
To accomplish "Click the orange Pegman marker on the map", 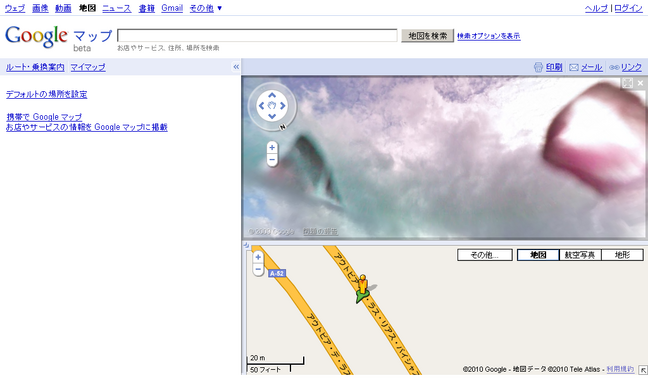I will [x=362, y=285].
